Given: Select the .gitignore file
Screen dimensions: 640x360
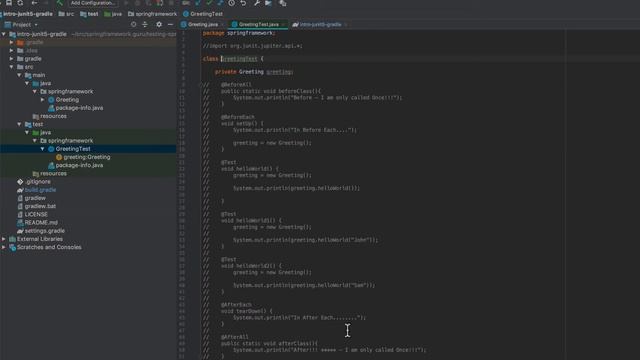Looking at the screenshot, I should 38,182.
